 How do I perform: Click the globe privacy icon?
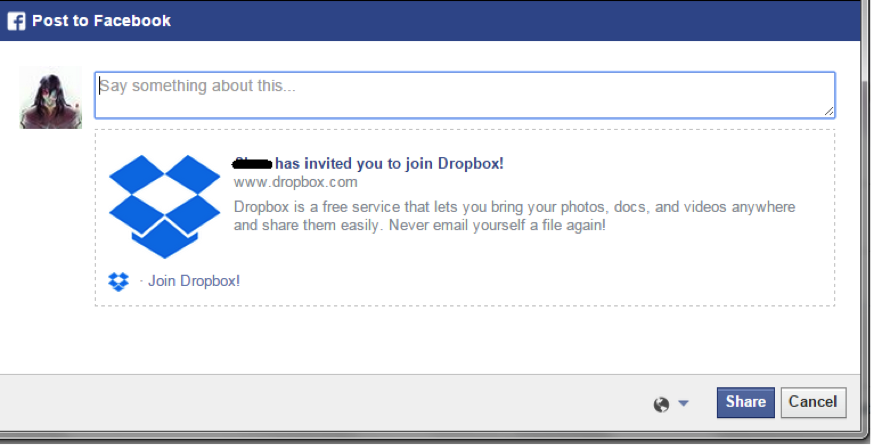tap(661, 404)
